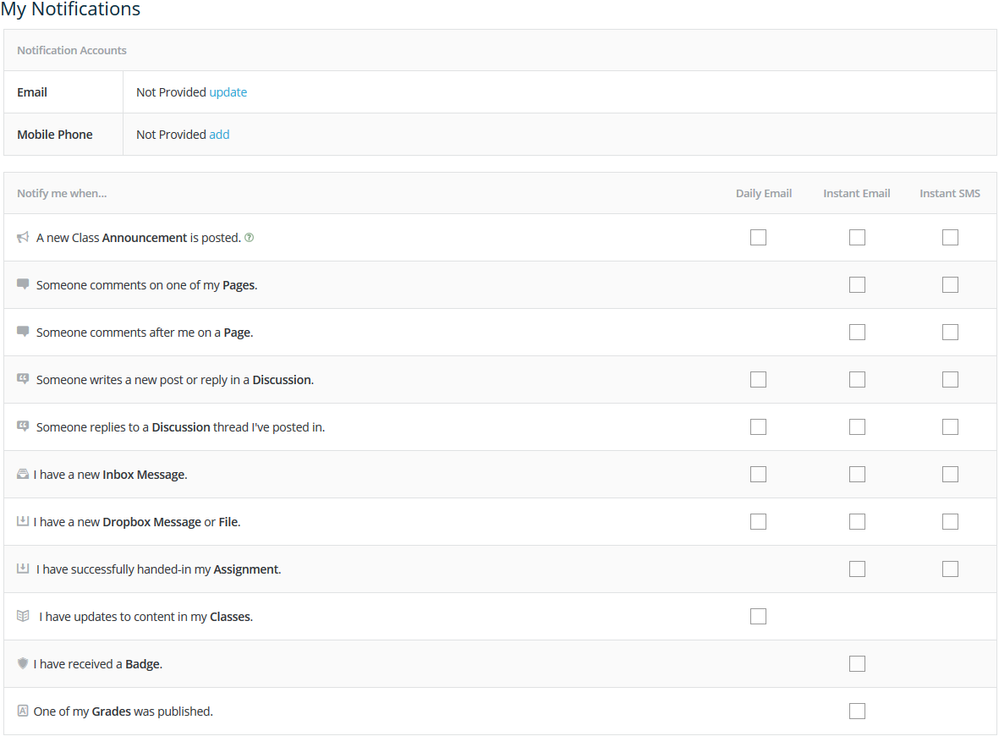Enable Instant Email for new Discussion post or reply
Viewport: 999px width, 737px height.
point(857,380)
